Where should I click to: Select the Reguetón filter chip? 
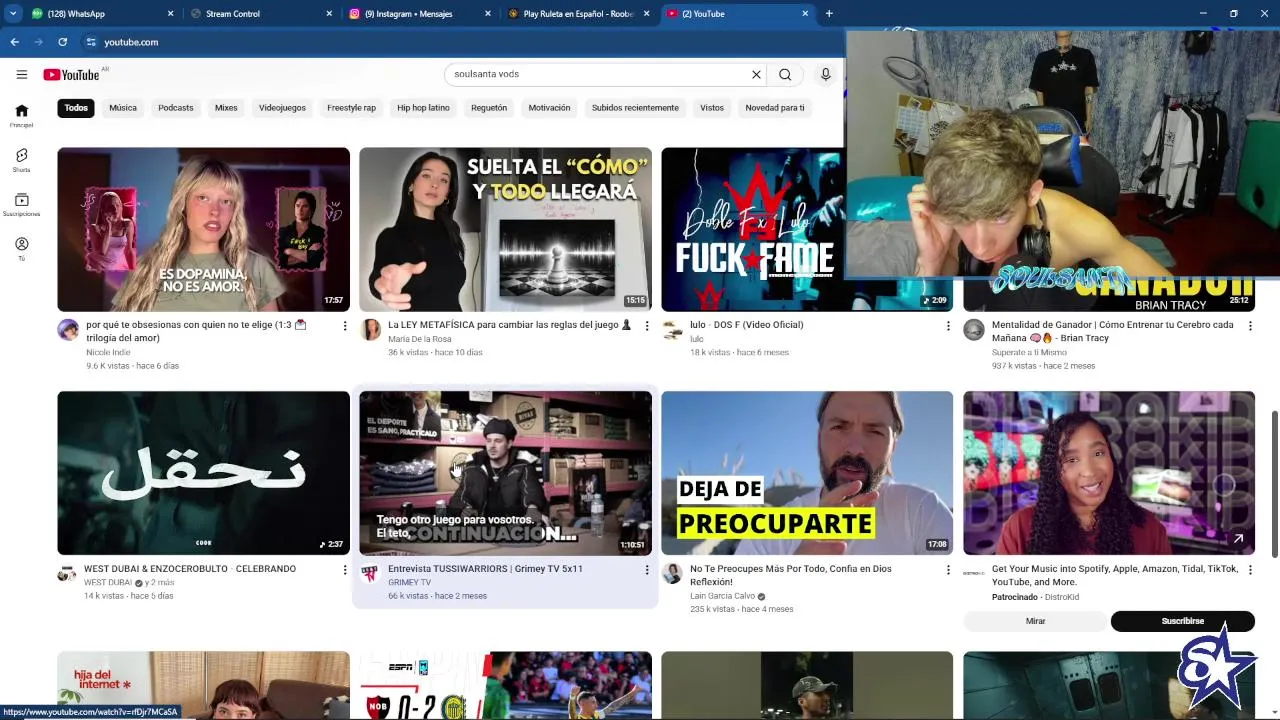pyautogui.click(x=489, y=108)
